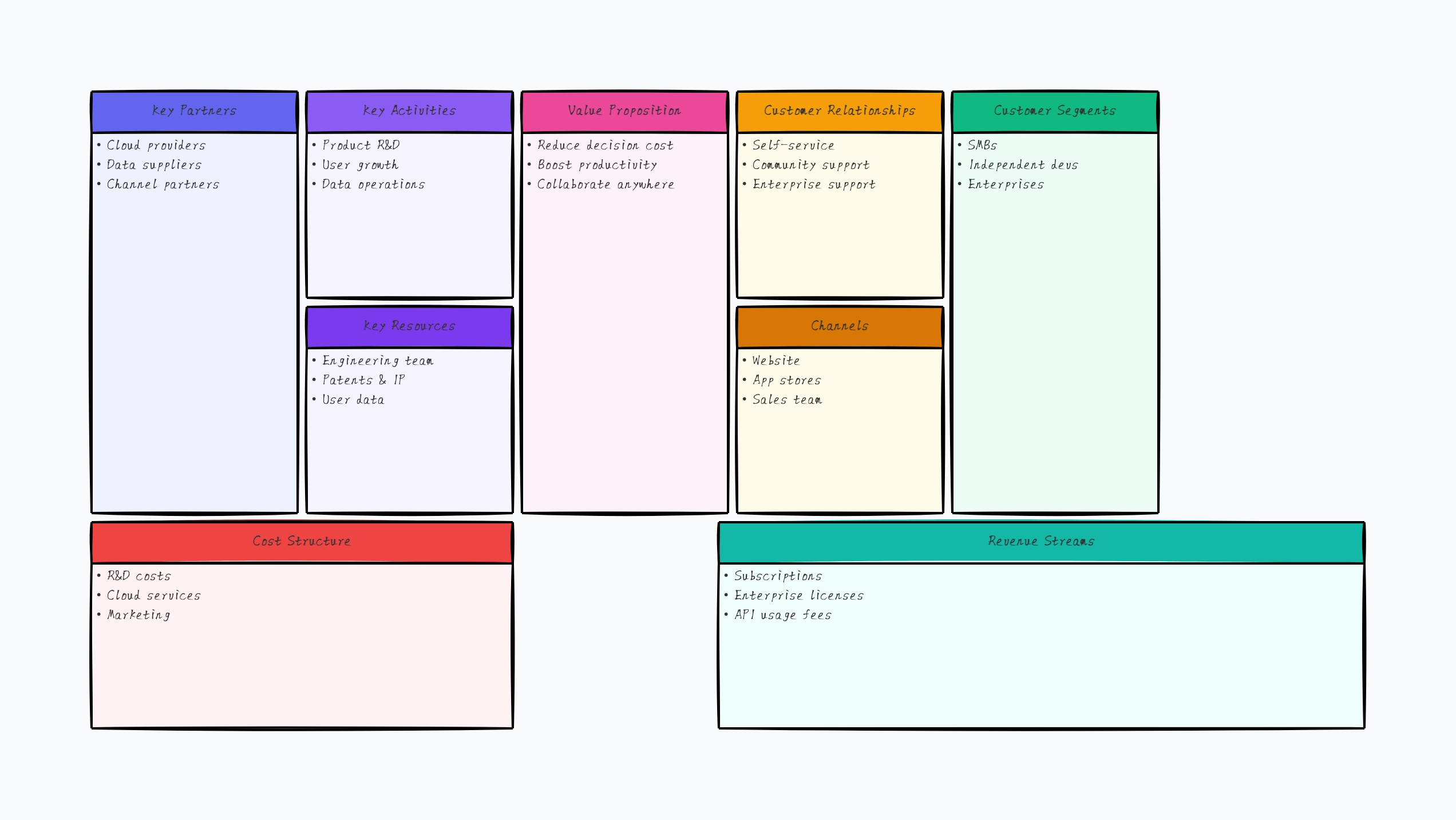Image resolution: width=1456 pixels, height=820 pixels.
Task: Click the Independent devs segment item
Action: 1023,165
